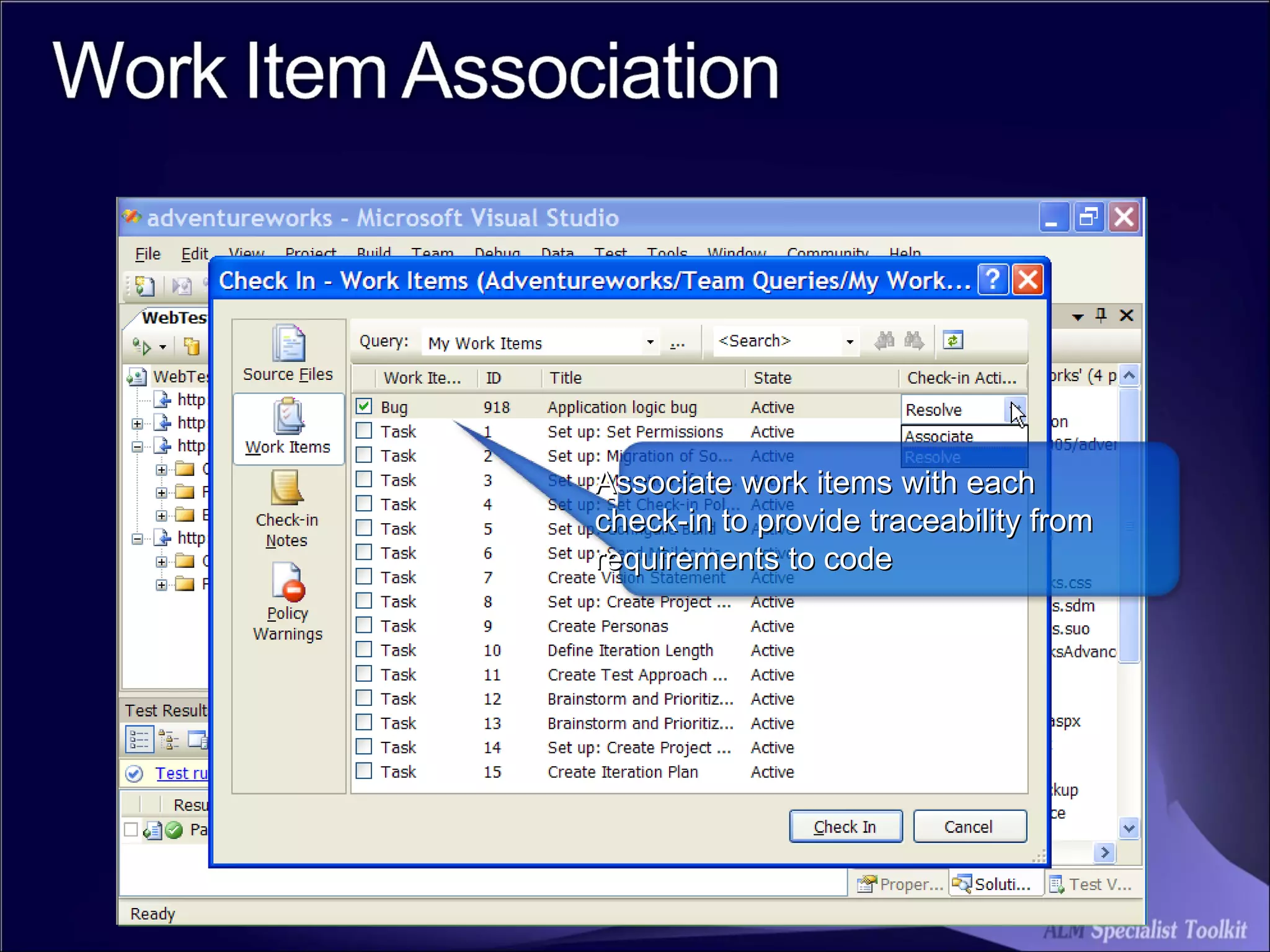
Task: Uncheck the Bug 918 checkbox
Action: click(x=364, y=407)
